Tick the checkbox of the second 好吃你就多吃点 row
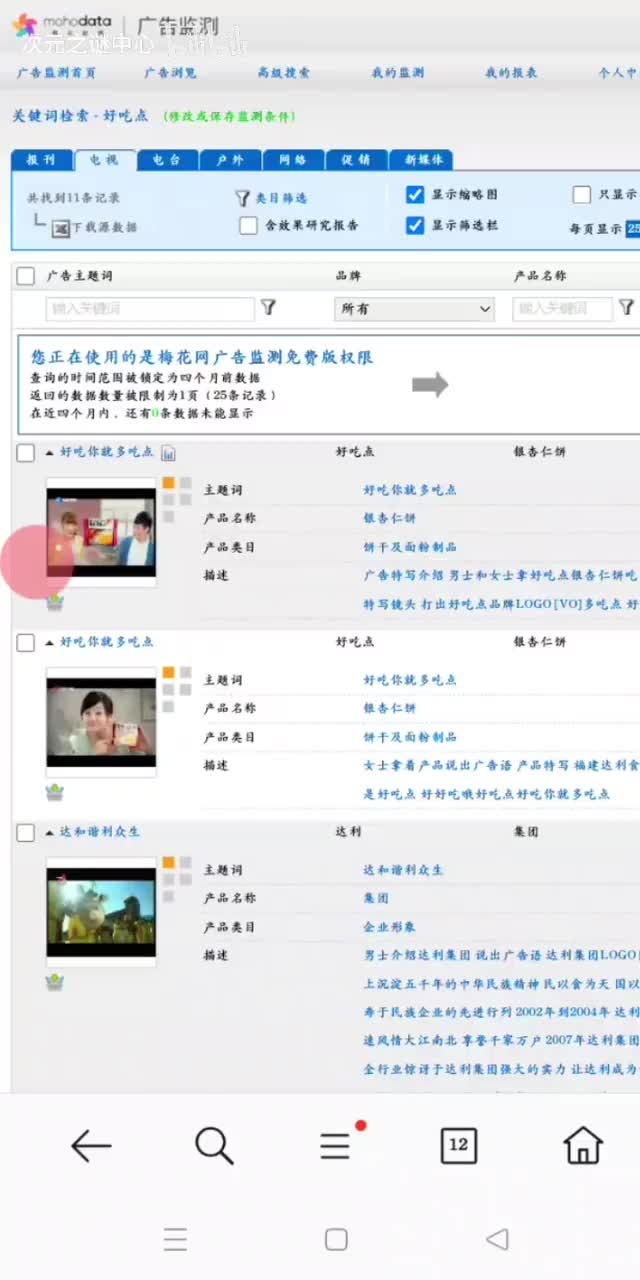 (x=26, y=643)
